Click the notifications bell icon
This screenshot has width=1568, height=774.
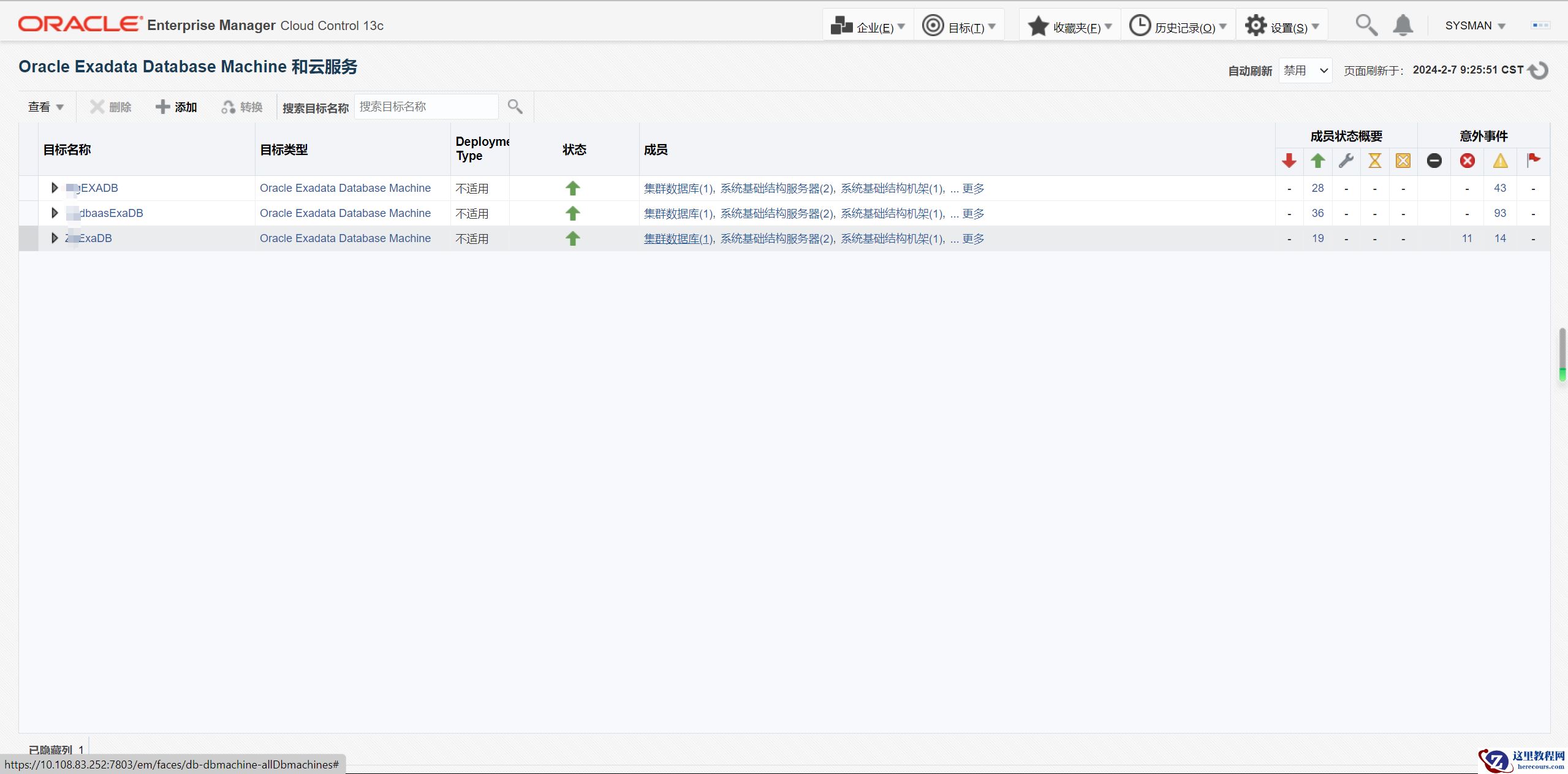point(1403,26)
